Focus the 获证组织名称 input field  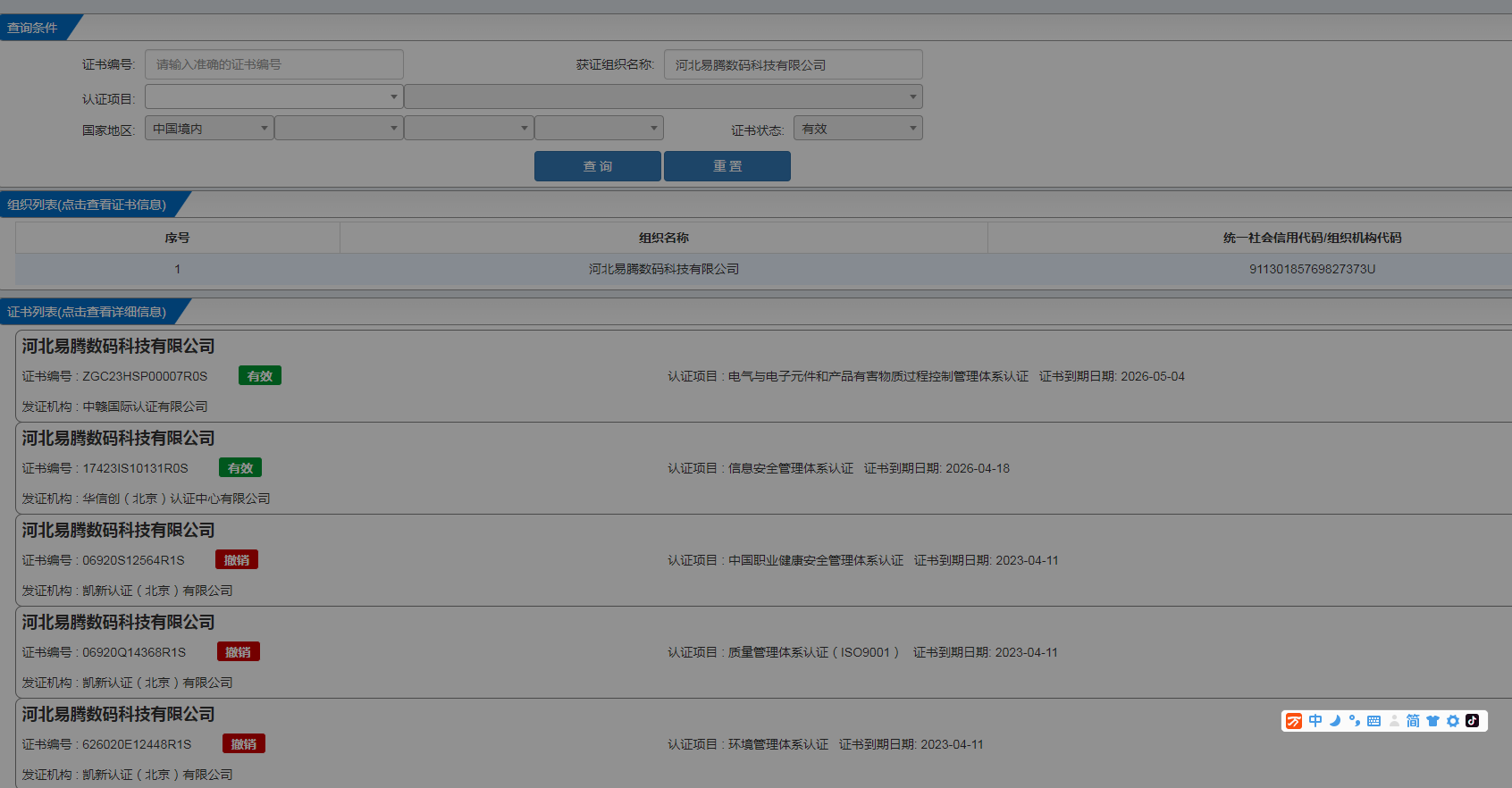(793, 64)
